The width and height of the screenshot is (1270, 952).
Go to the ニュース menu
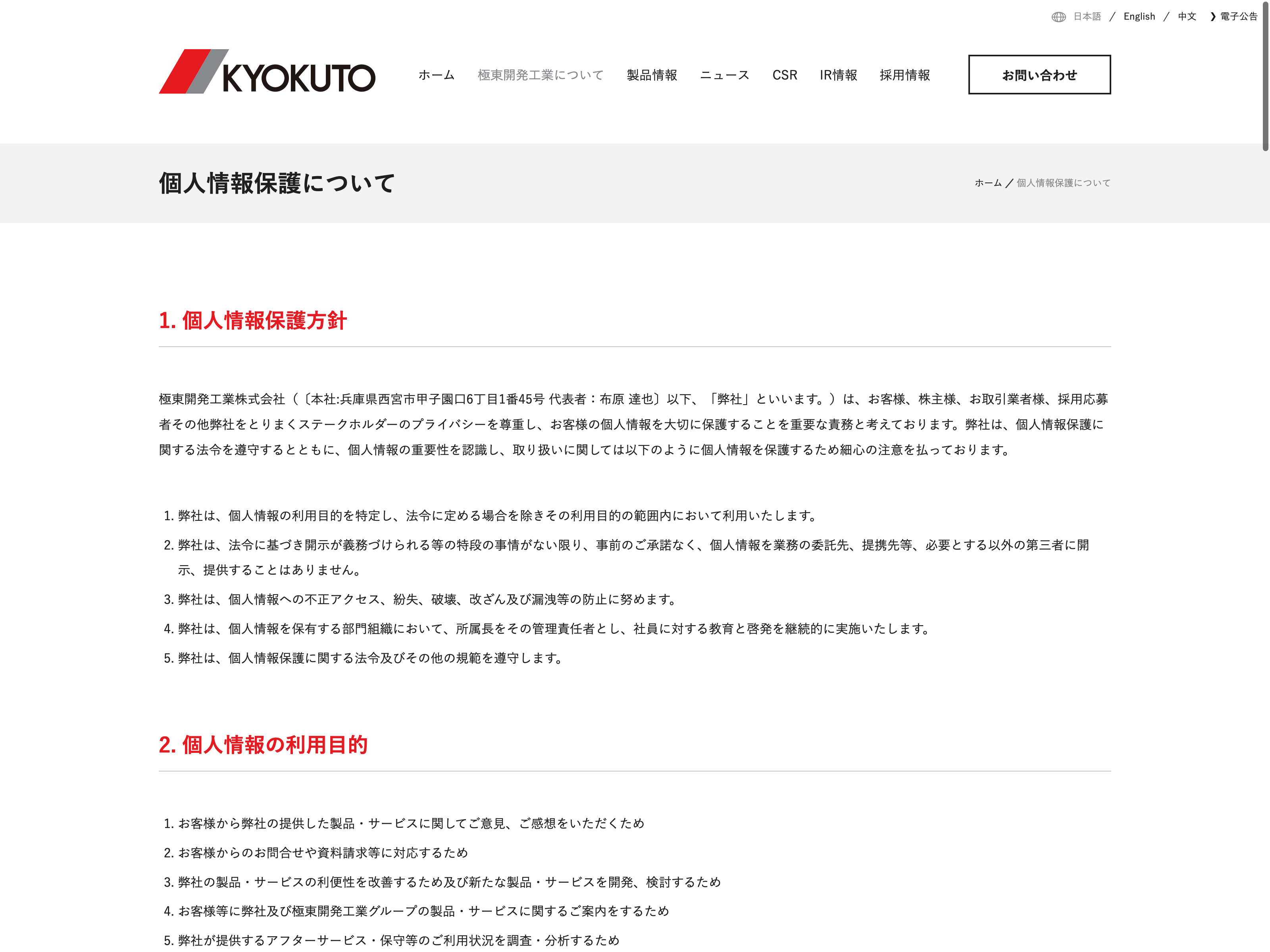click(x=725, y=75)
